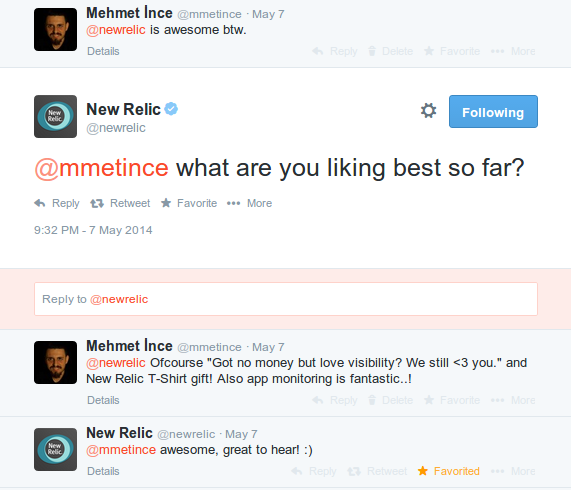Open the More dots menu under main tweet
The height and width of the screenshot is (490, 571).
(x=249, y=203)
